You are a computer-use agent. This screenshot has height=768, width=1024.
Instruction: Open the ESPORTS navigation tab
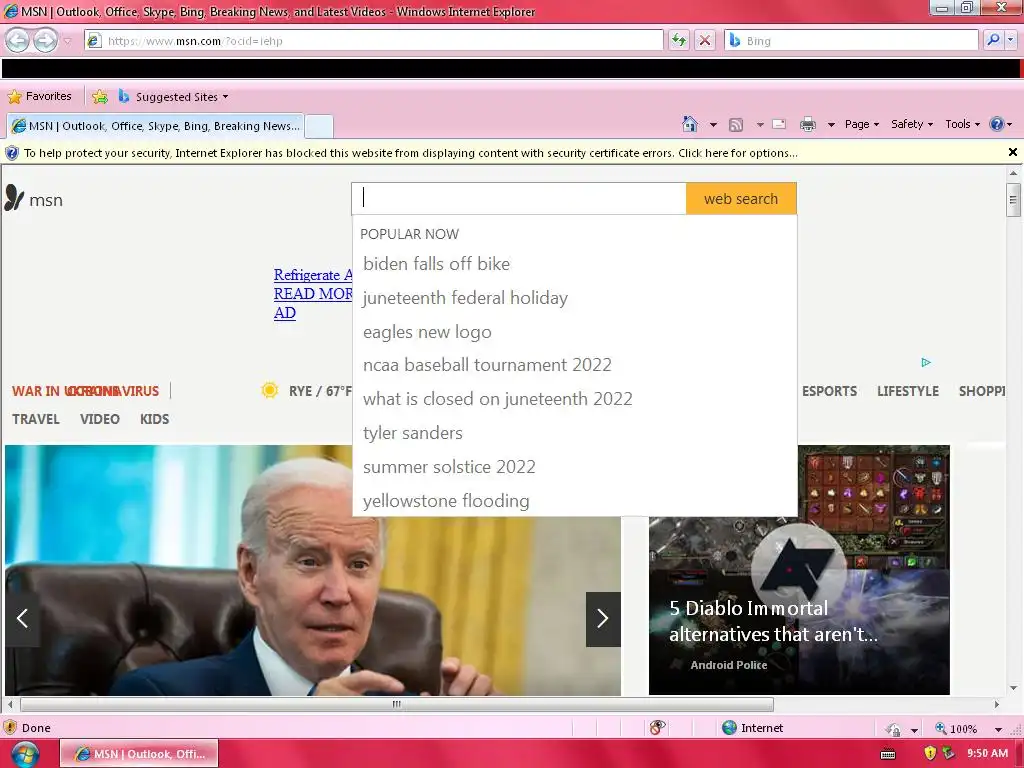[829, 391]
